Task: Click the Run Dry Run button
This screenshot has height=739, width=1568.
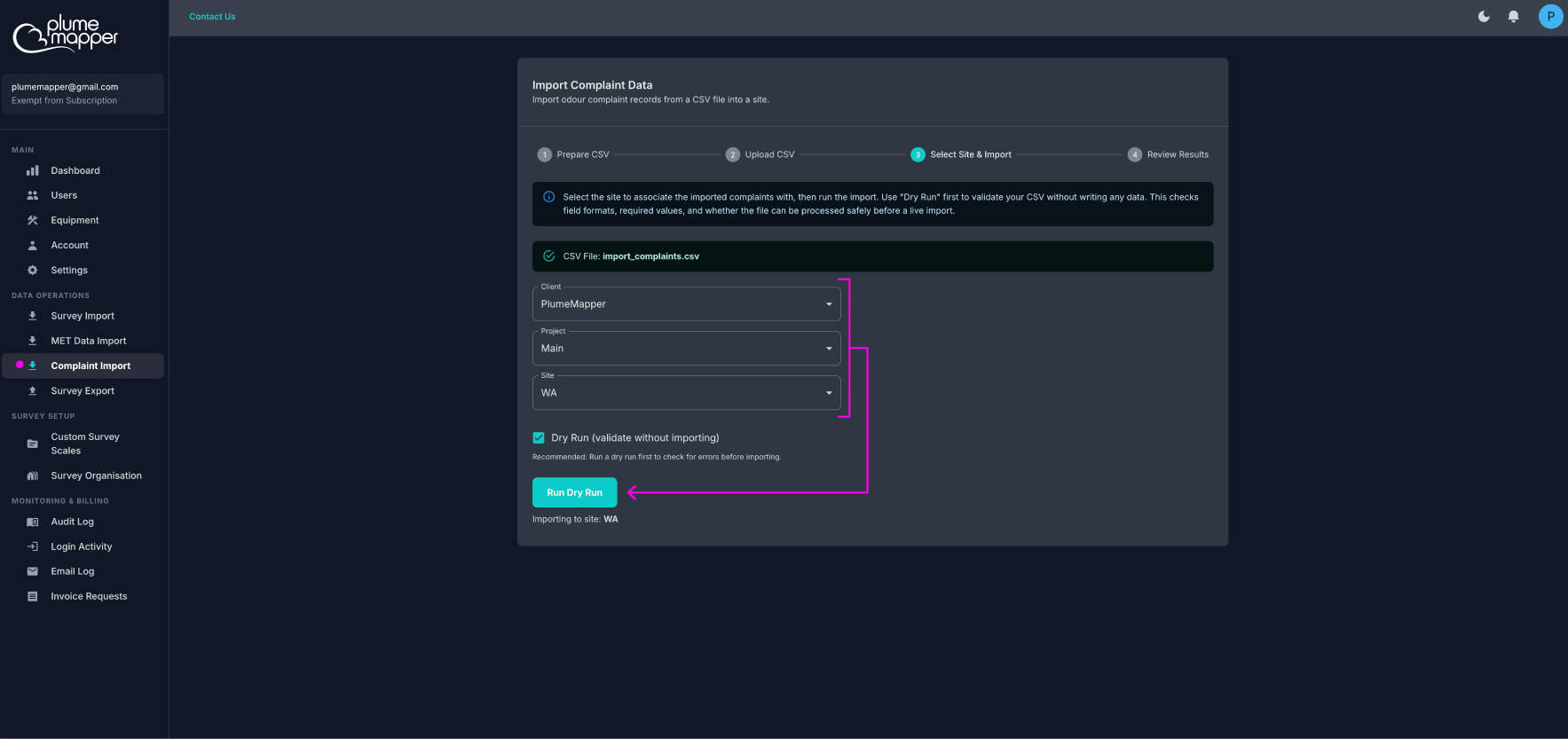Action: 574,492
